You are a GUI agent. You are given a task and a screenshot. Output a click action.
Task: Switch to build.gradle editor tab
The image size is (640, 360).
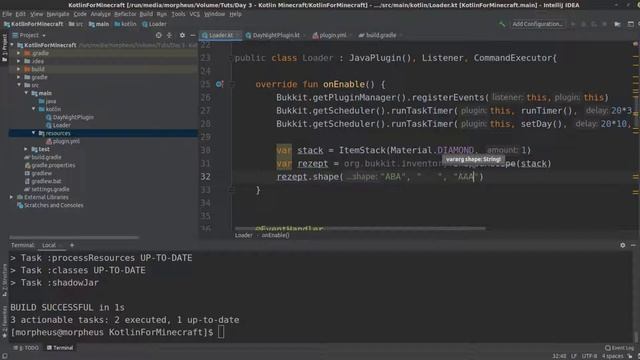tap(380, 36)
